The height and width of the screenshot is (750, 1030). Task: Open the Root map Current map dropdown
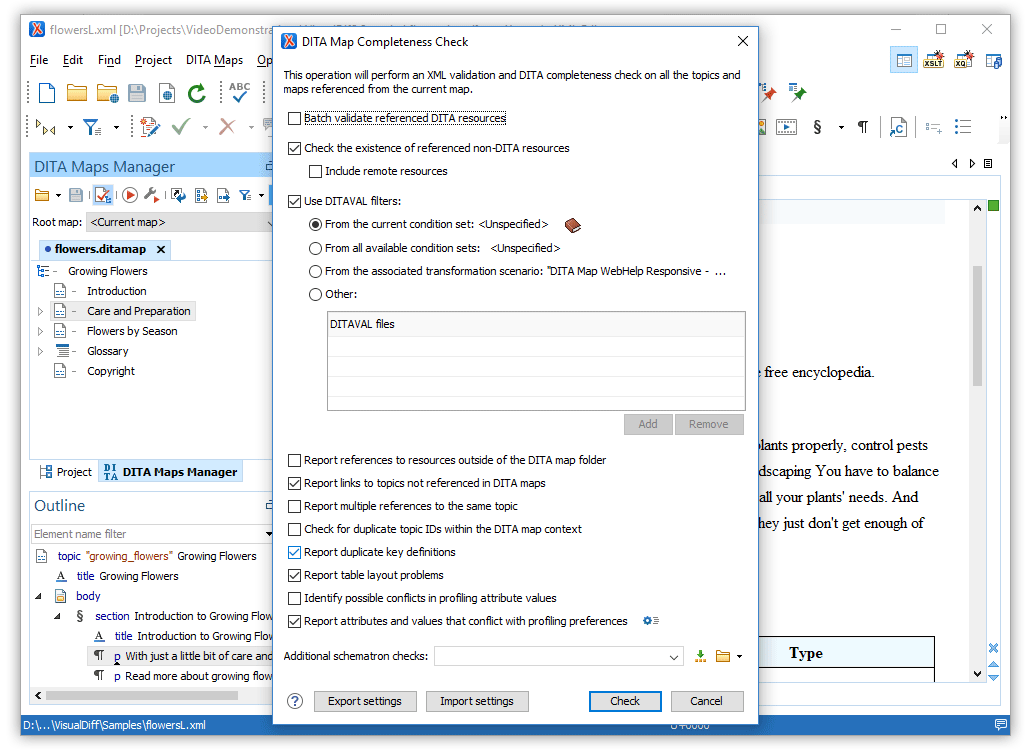[179, 223]
